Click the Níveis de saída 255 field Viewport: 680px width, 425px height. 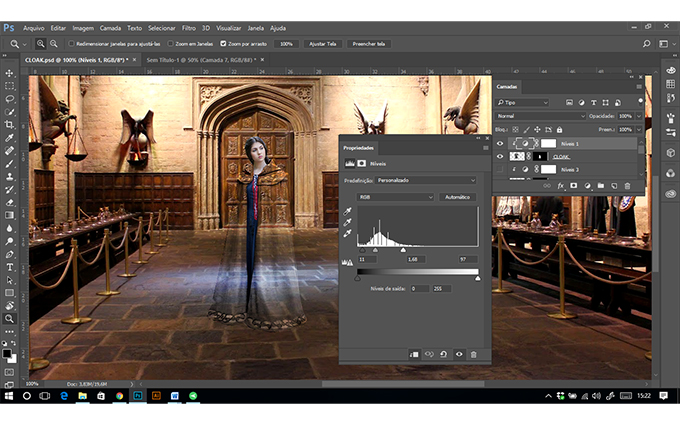441,288
